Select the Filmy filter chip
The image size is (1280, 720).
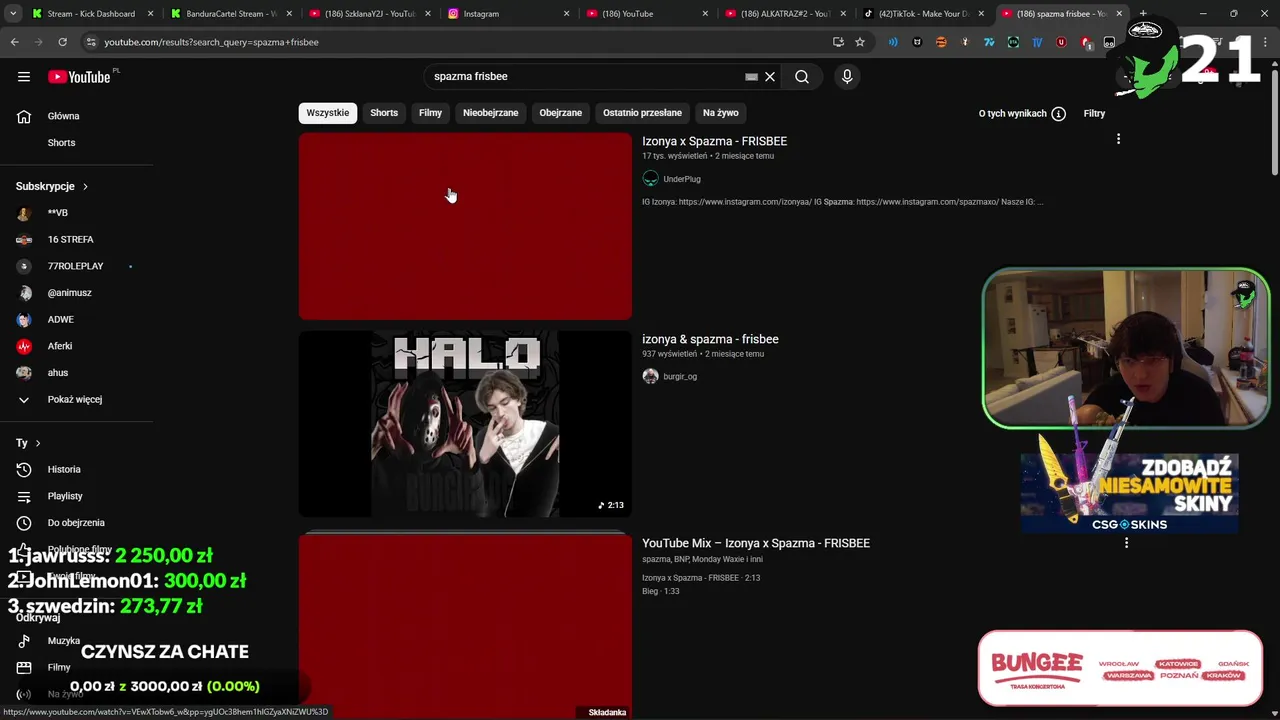pos(430,113)
